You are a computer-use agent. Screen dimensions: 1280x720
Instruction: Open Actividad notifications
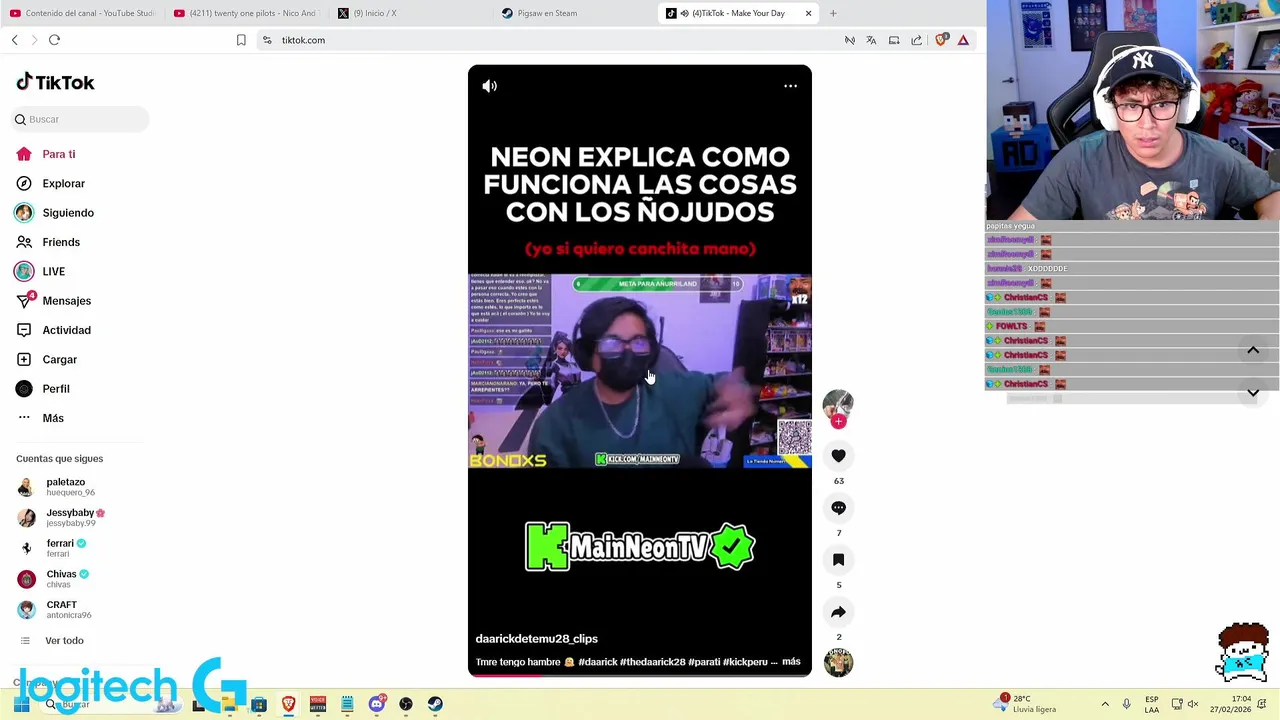[66, 330]
